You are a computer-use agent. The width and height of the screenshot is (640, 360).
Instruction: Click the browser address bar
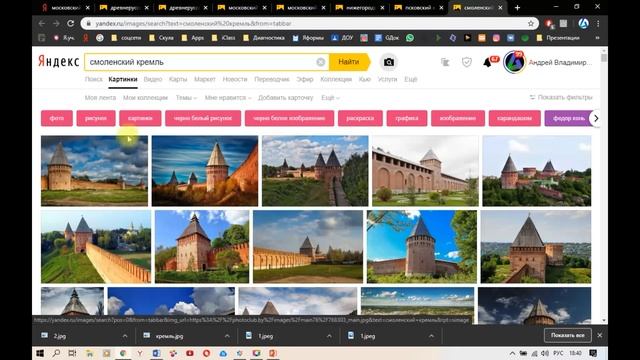pyautogui.click(x=308, y=24)
